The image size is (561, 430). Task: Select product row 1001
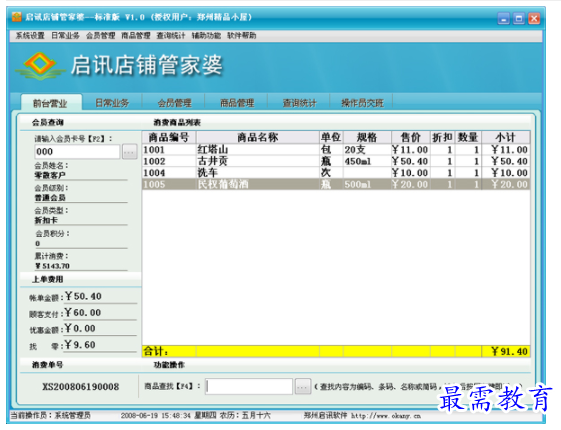(336, 150)
